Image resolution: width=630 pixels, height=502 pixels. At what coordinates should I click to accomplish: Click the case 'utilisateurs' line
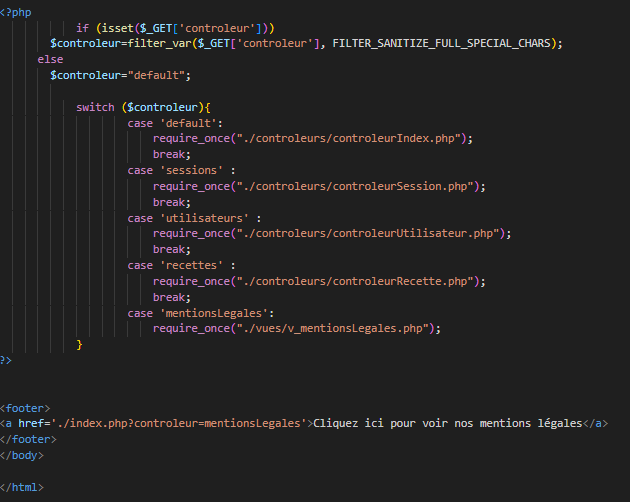194,218
